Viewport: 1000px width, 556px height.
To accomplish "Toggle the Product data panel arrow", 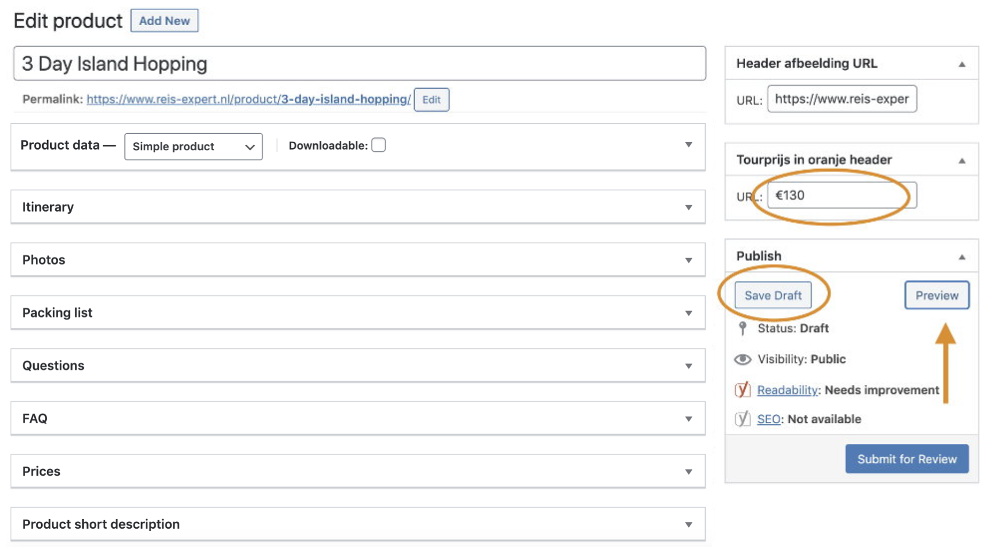I will coord(689,145).
